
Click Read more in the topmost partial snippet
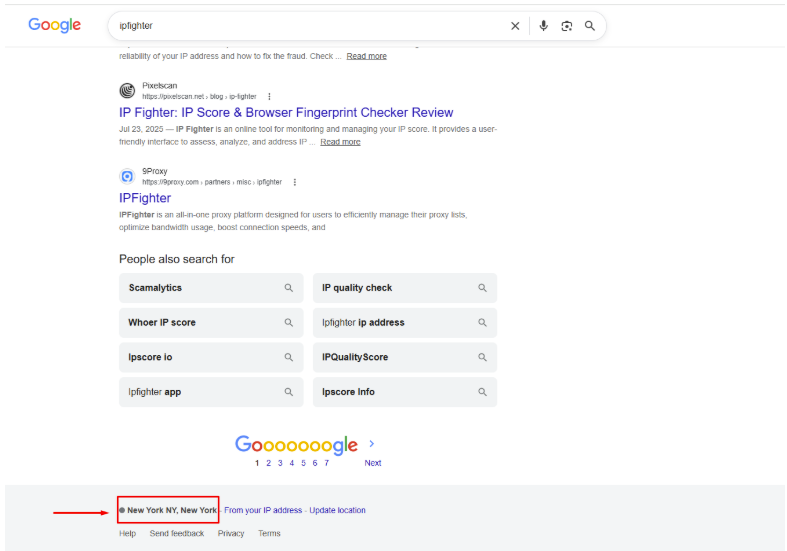point(366,56)
